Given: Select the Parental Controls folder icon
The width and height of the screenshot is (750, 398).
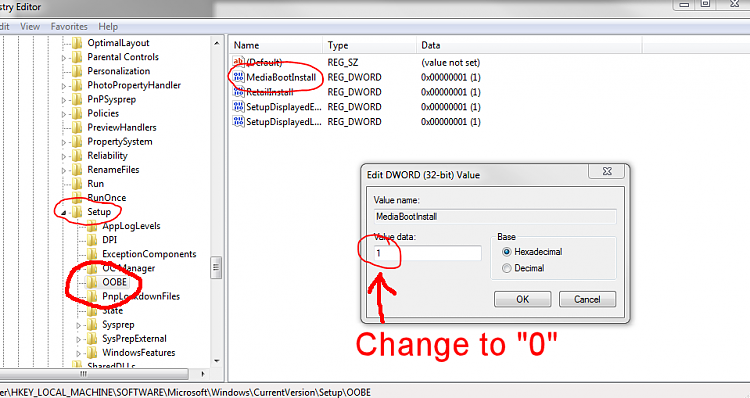Looking at the screenshot, I should 77,57.
